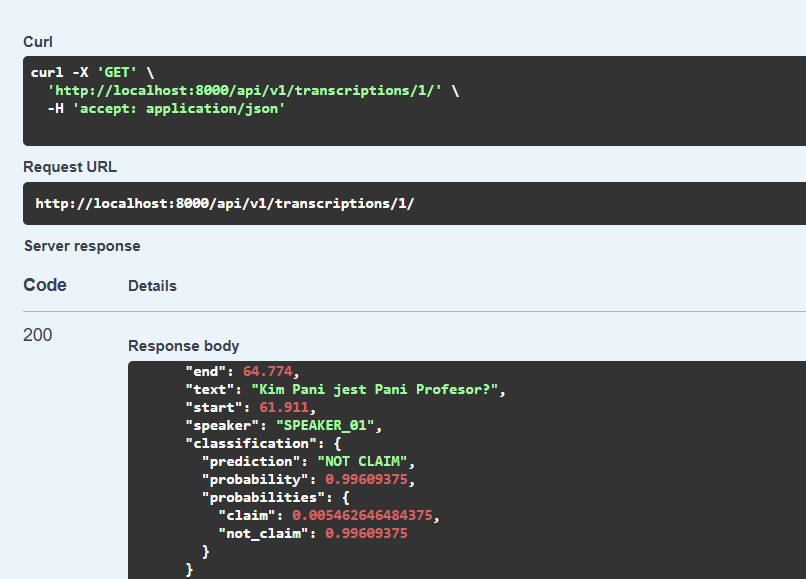Screen dimensions: 806x579
Task: Click the prediction value NOT CLAIM
Action: (x=365, y=461)
